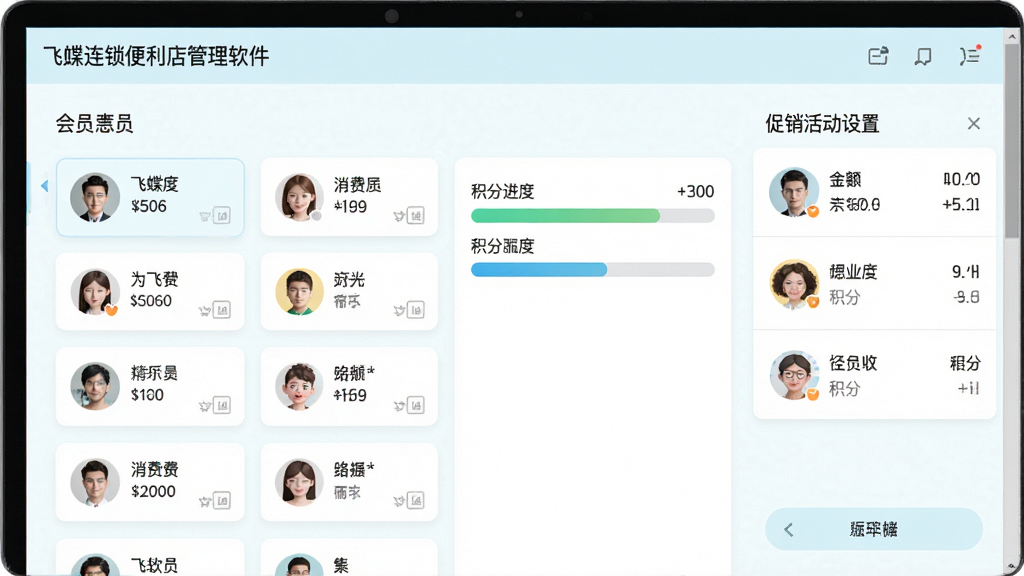The image size is (1024, 576).
Task: Collapse the sidebar with the blue left arrow
Action: (44, 185)
